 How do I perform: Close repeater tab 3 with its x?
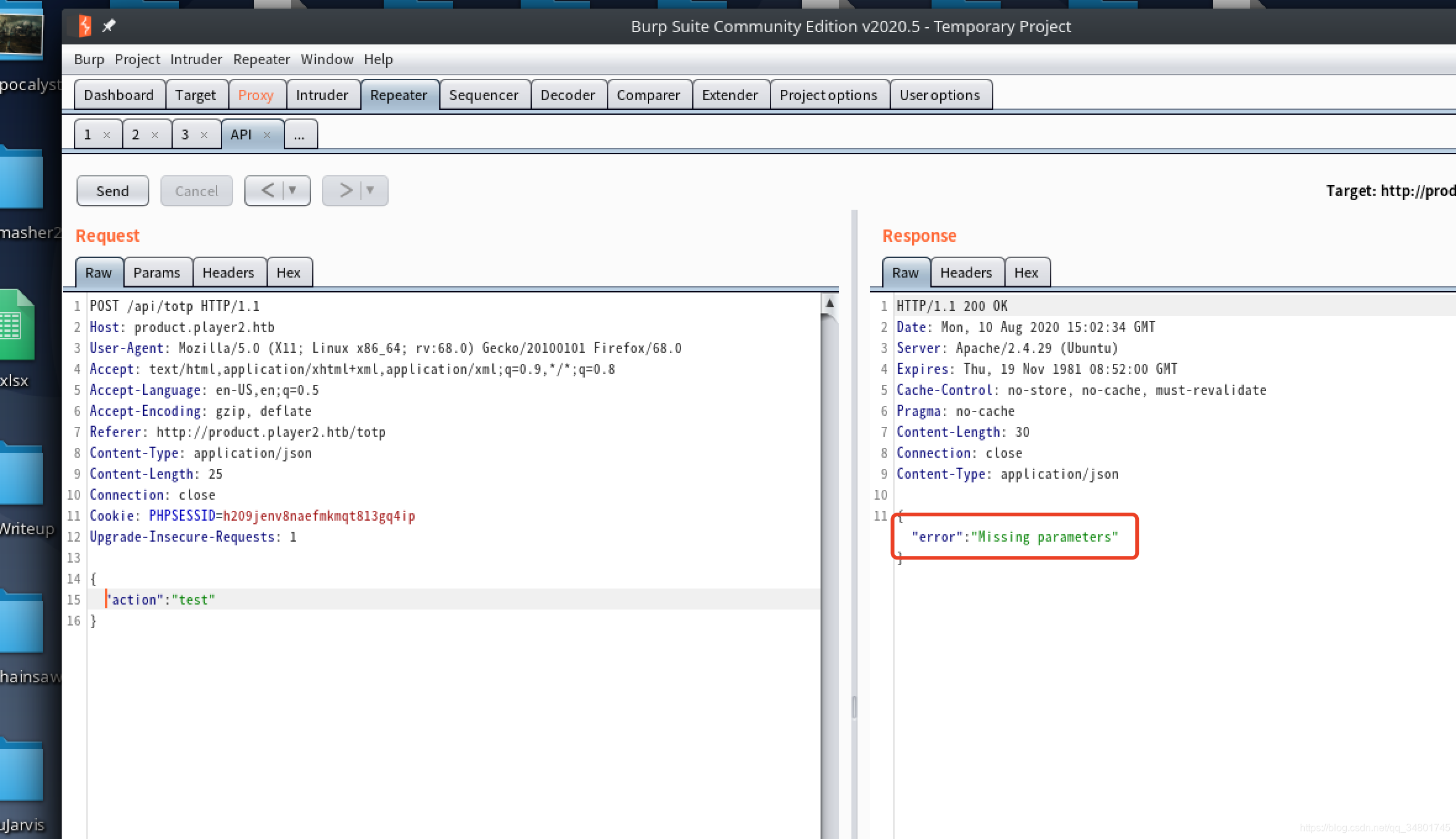204,135
